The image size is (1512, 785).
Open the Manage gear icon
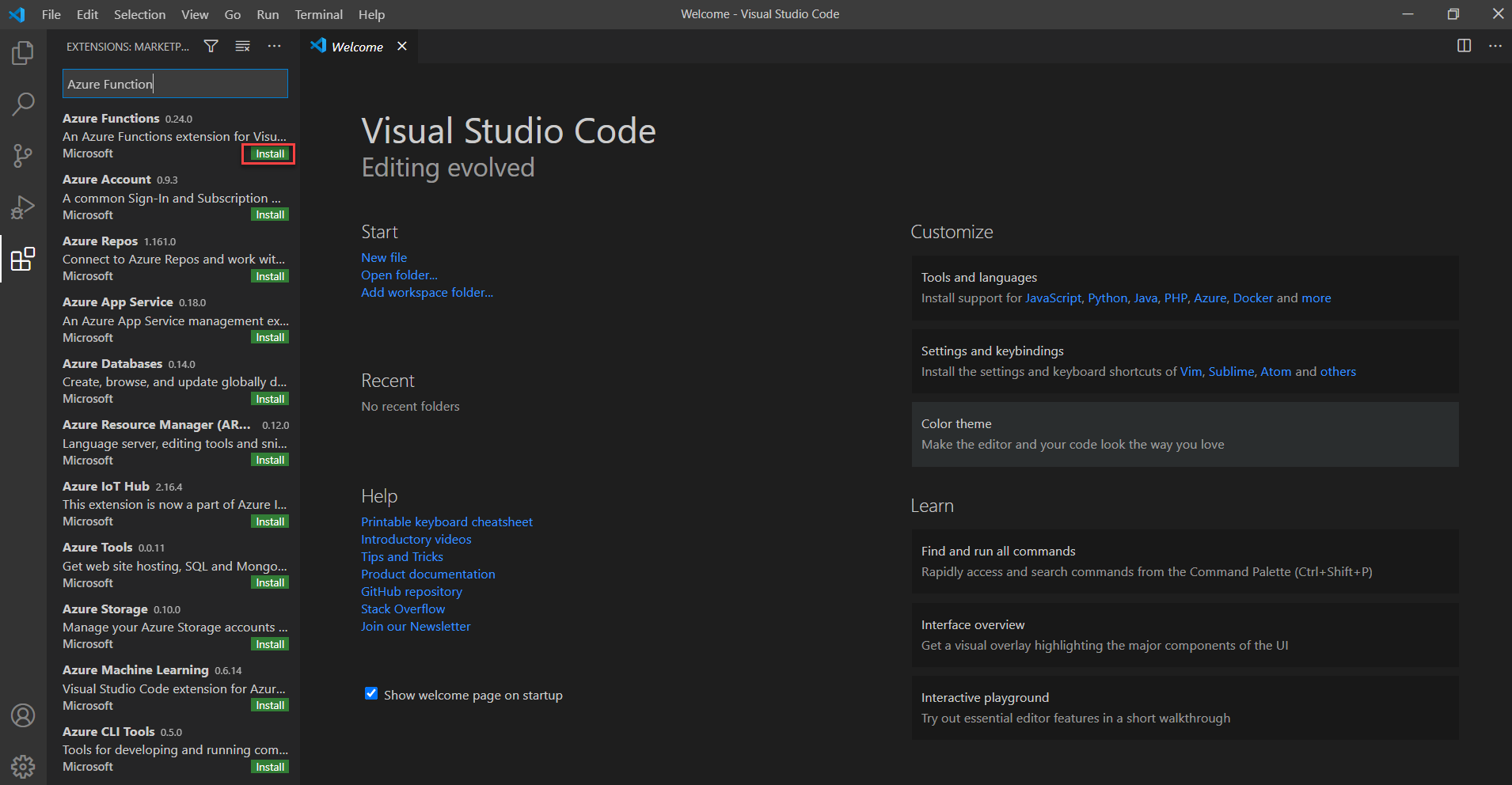[x=23, y=766]
